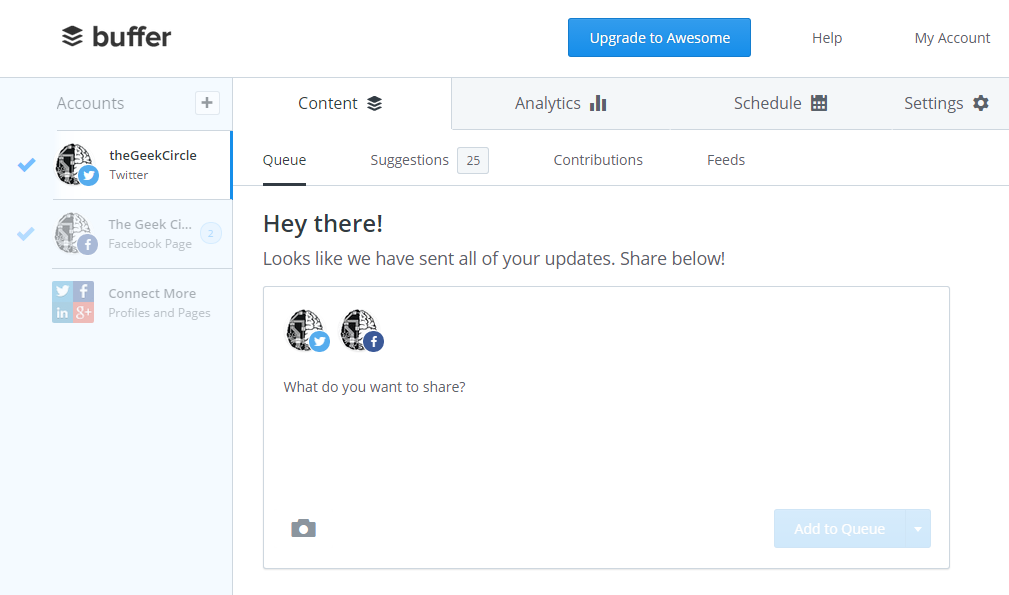Image resolution: width=1009 pixels, height=595 pixels.
Task: Click the Connect More social networks icon
Action: [x=73, y=302]
